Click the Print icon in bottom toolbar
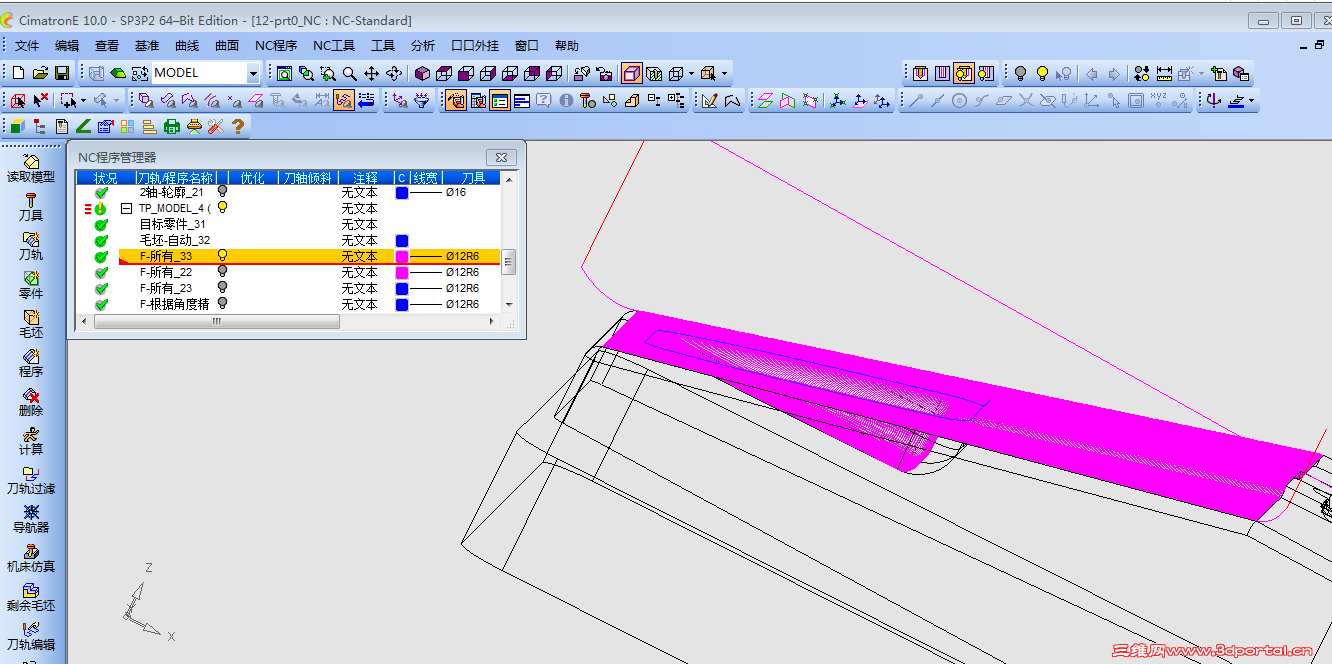This screenshot has width=1332, height=664. click(x=172, y=126)
